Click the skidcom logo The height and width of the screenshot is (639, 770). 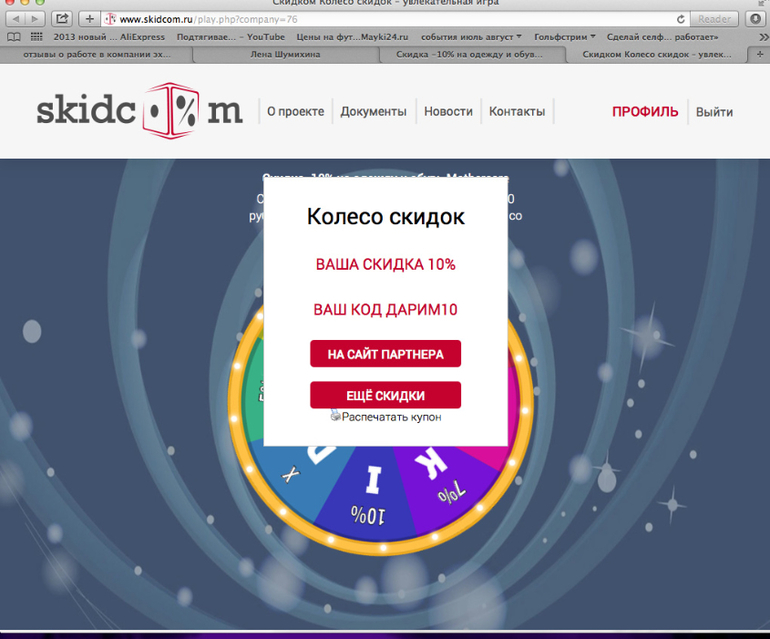click(x=139, y=112)
